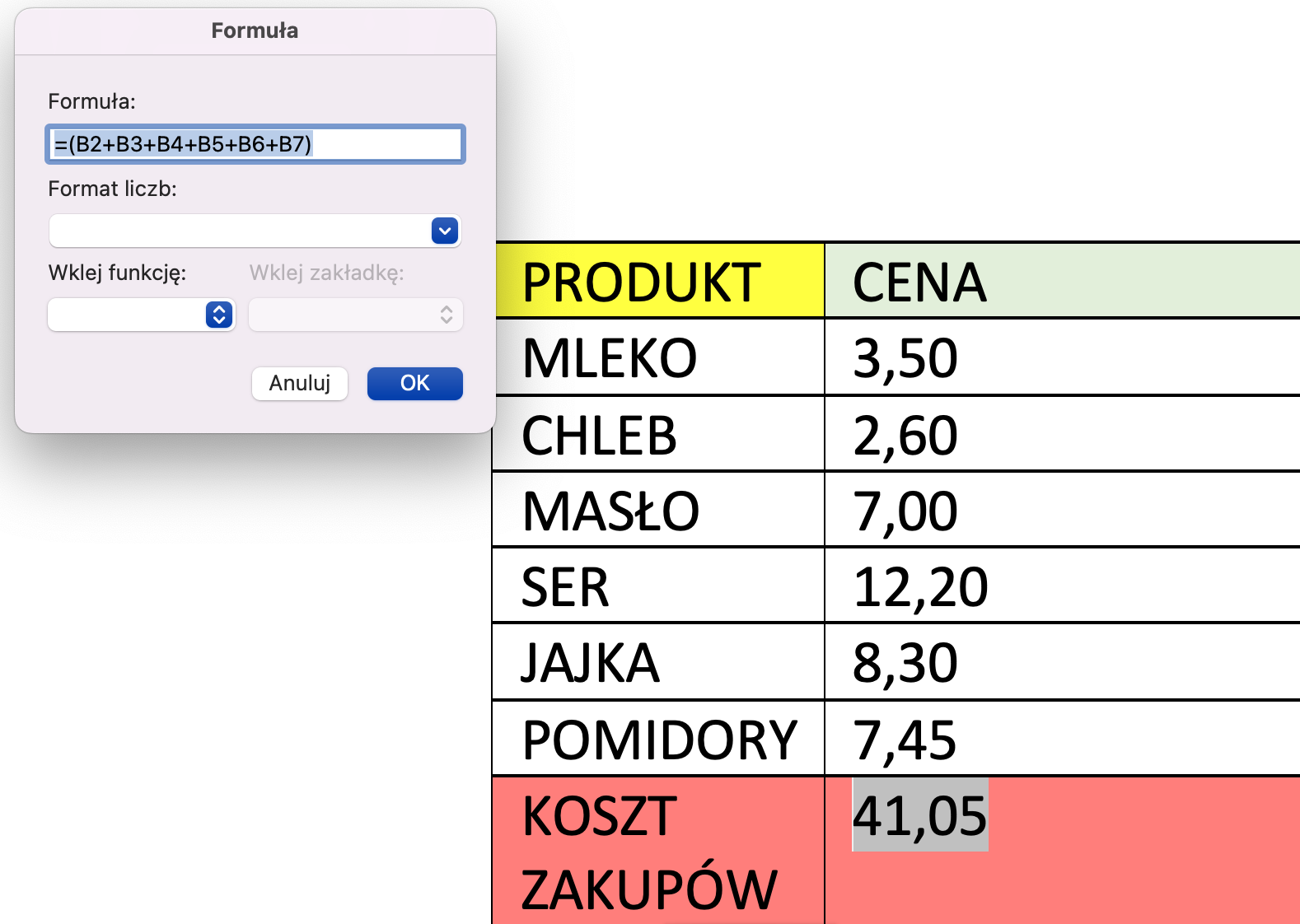Click the SER table cell
Image resolution: width=1300 pixels, height=924 pixels.
pos(659,586)
